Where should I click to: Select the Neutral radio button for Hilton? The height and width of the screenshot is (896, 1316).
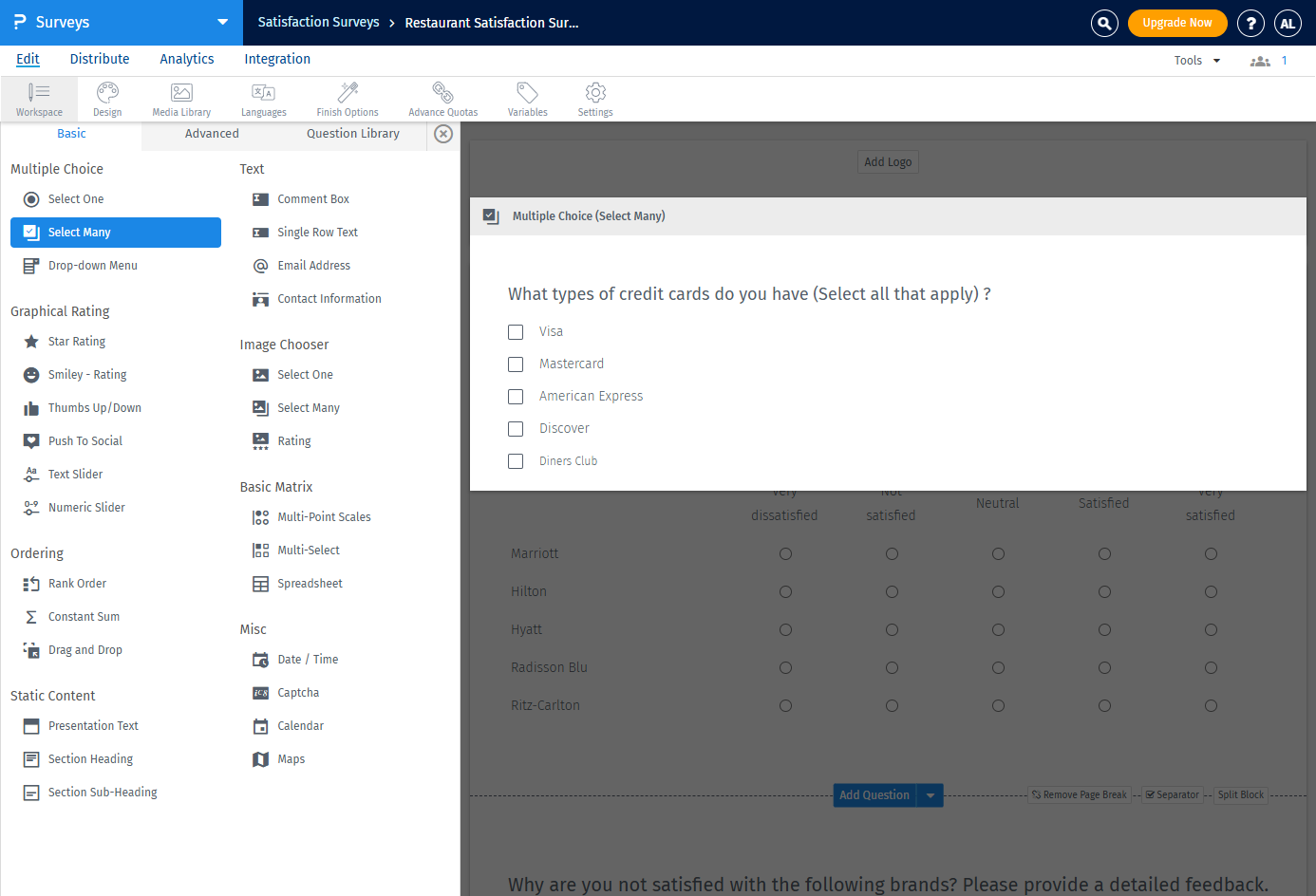point(998,591)
